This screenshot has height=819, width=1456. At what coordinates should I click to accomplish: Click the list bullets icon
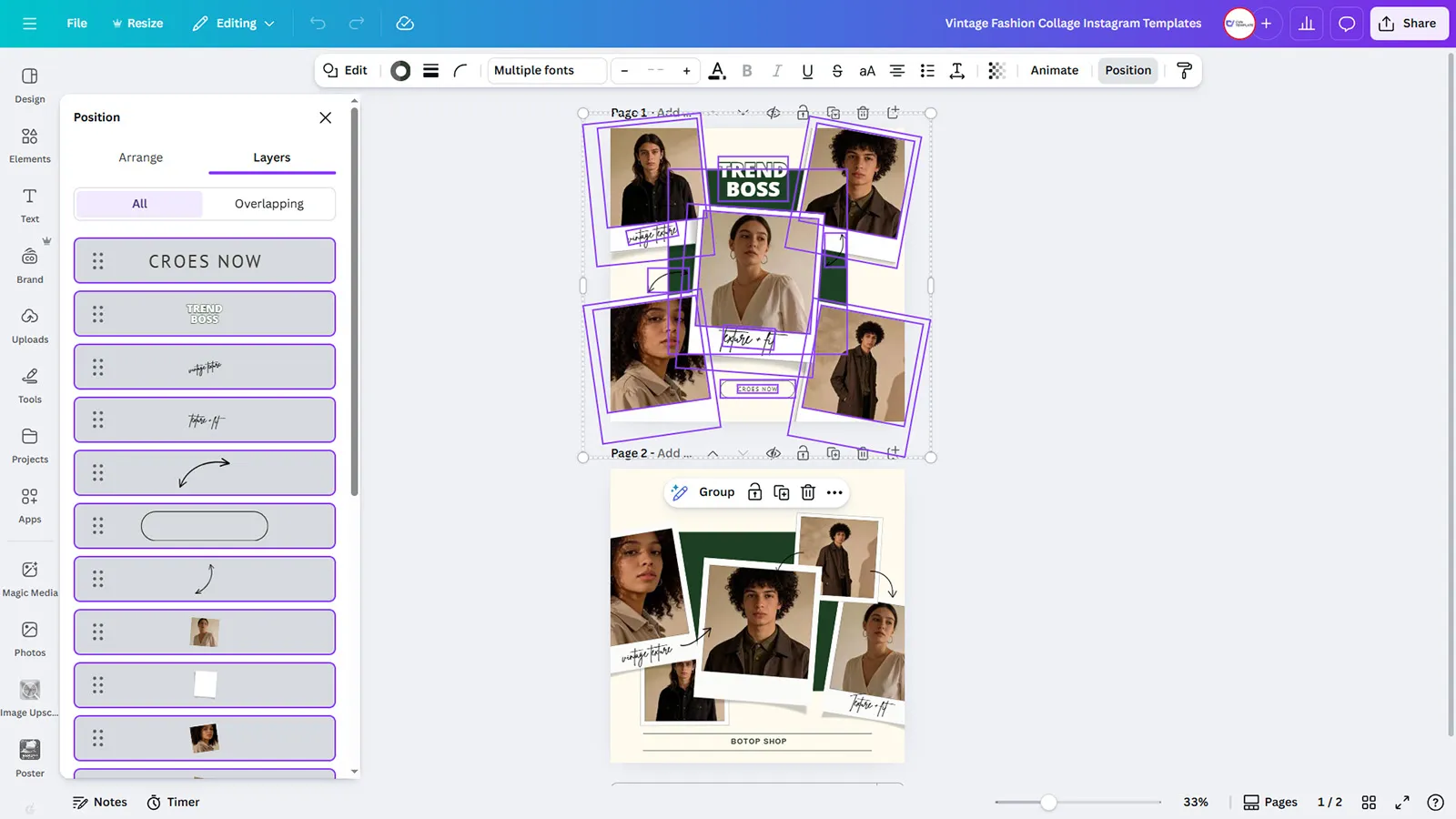pos(927,71)
